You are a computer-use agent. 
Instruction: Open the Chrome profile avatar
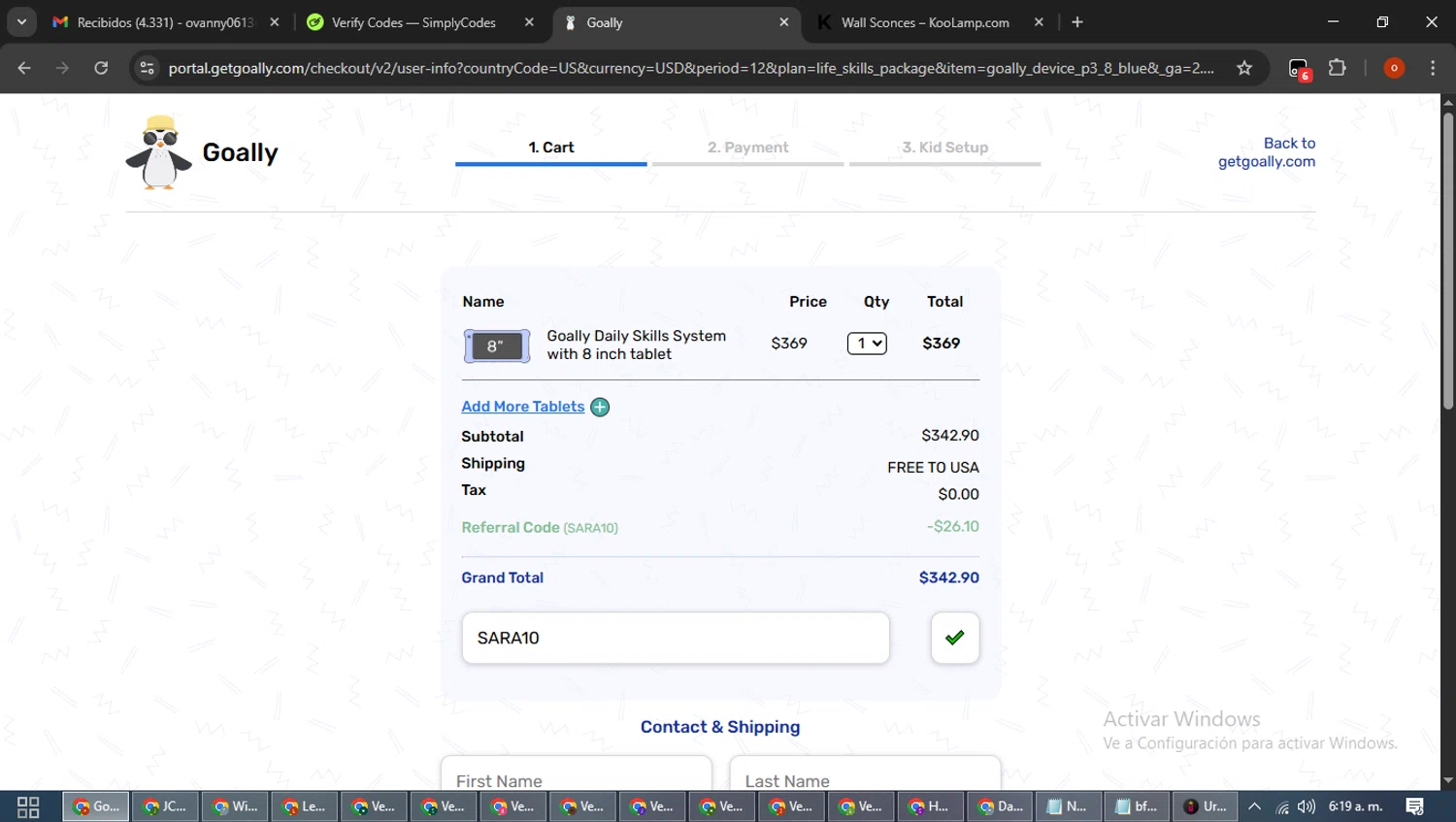click(x=1394, y=68)
